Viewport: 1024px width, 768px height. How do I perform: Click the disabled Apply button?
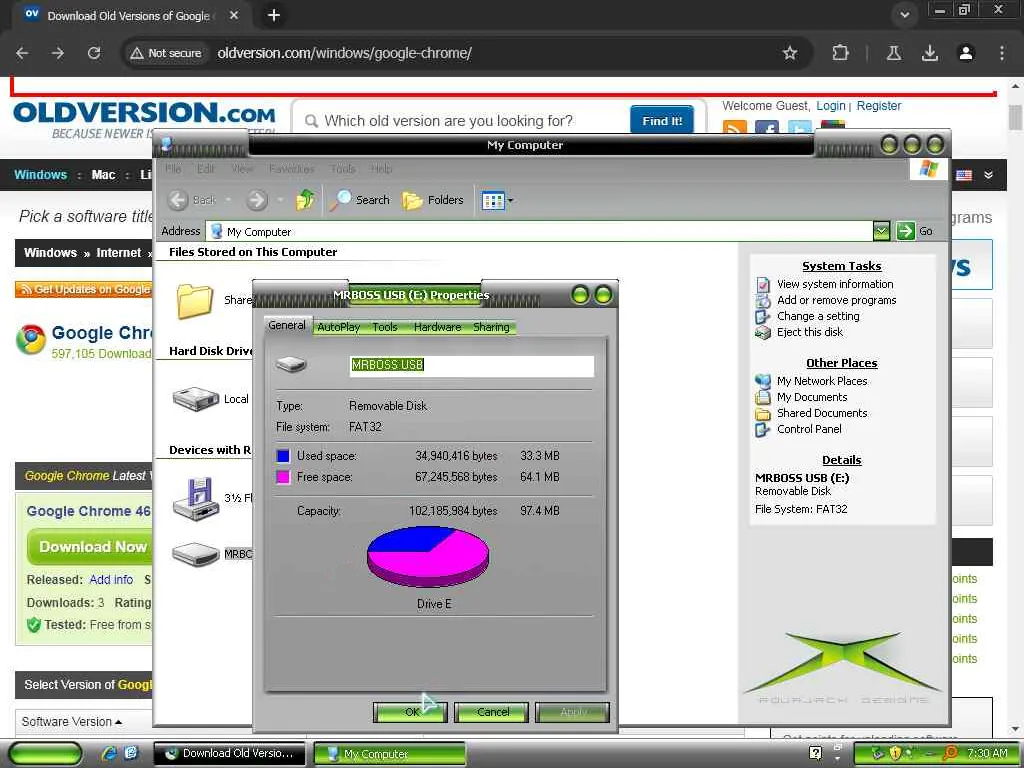572,712
